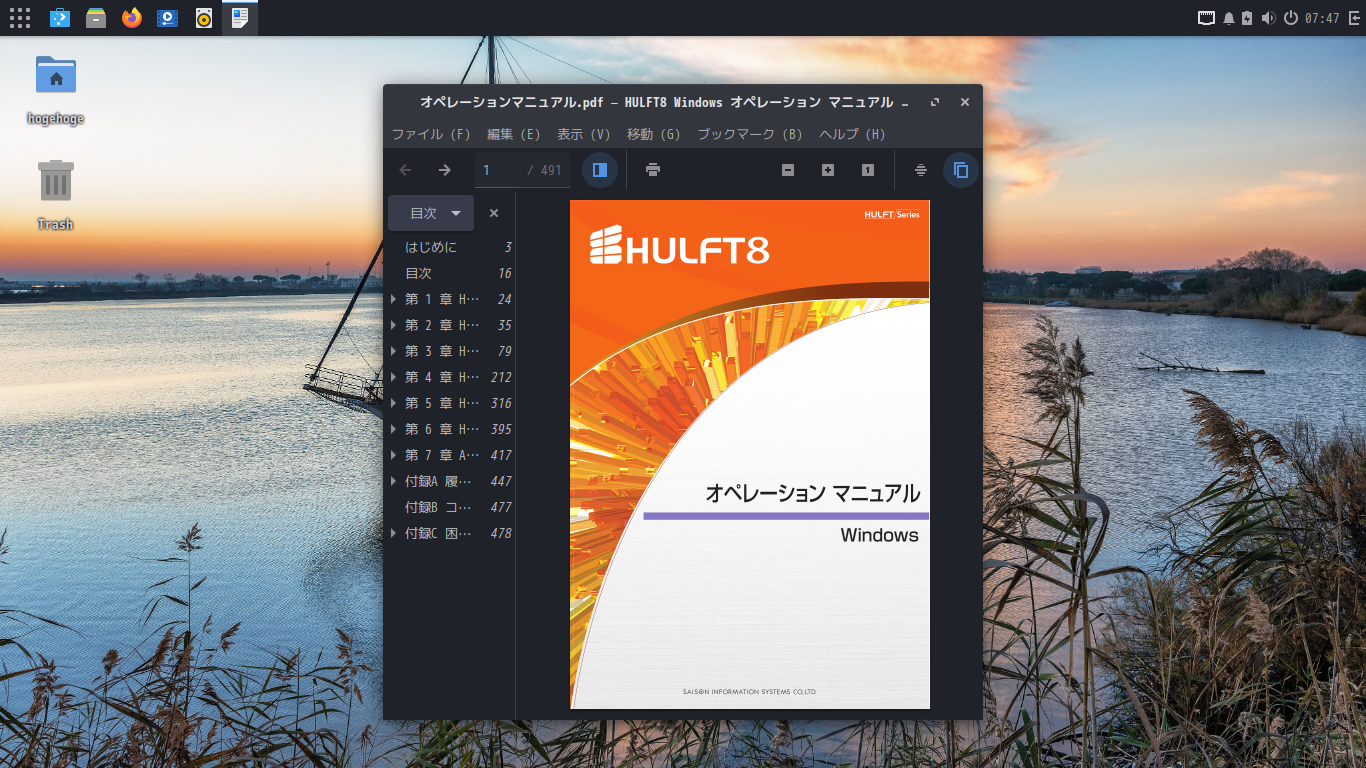Expand the 第 6 章 outline entry

[x=394, y=429]
